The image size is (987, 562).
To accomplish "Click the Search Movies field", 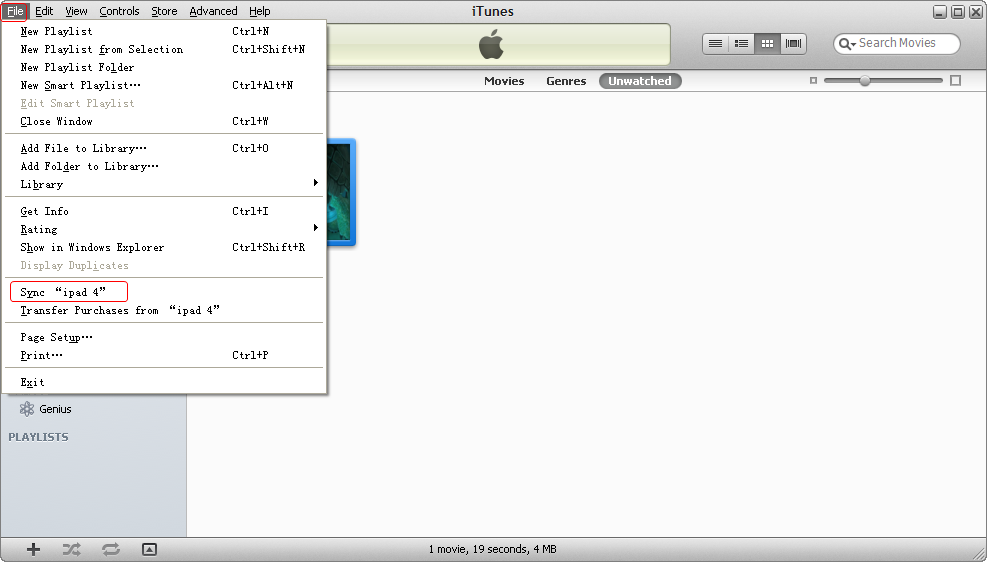I will 896,43.
